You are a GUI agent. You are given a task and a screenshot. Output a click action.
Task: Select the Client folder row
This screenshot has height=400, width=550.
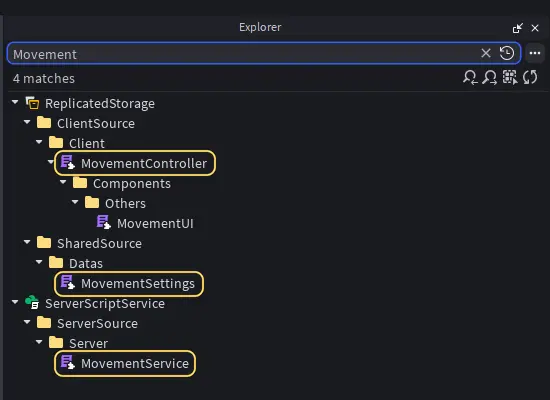(x=87, y=144)
